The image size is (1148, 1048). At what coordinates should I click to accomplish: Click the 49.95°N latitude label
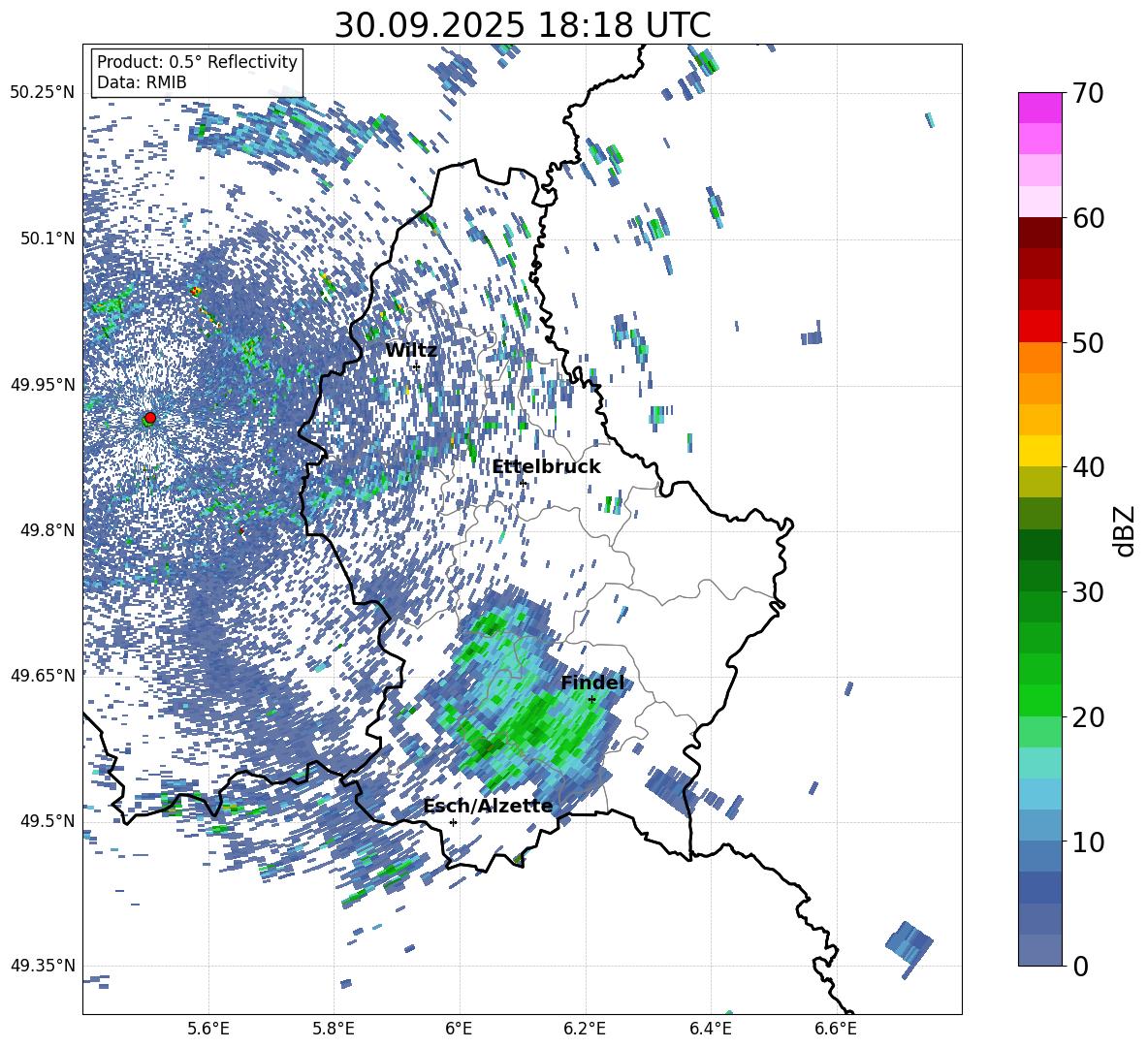(x=42, y=384)
